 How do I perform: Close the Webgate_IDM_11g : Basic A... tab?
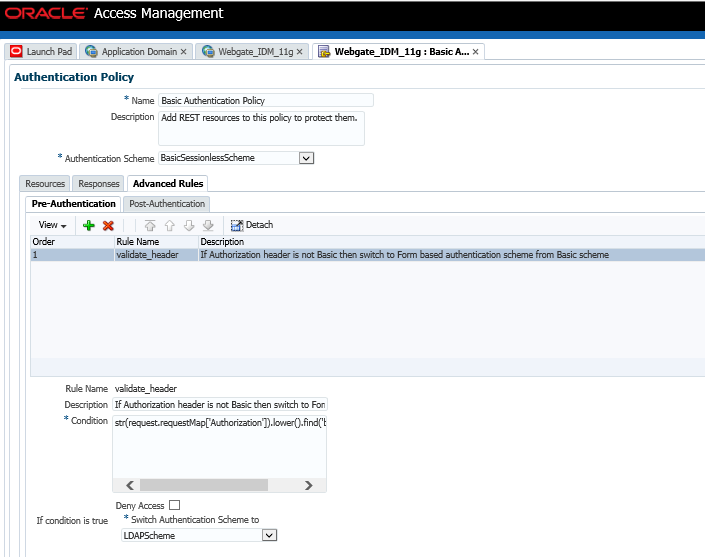(x=475, y=52)
